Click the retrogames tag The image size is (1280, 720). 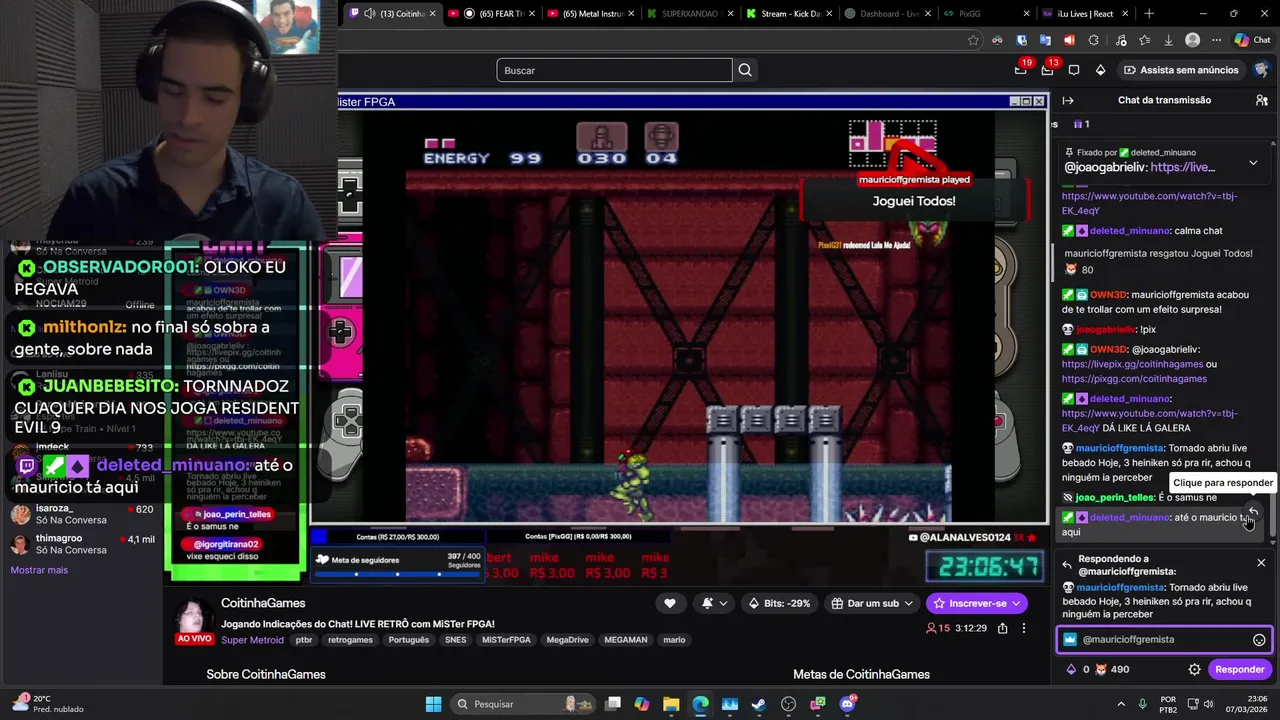(x=350, y=640)
